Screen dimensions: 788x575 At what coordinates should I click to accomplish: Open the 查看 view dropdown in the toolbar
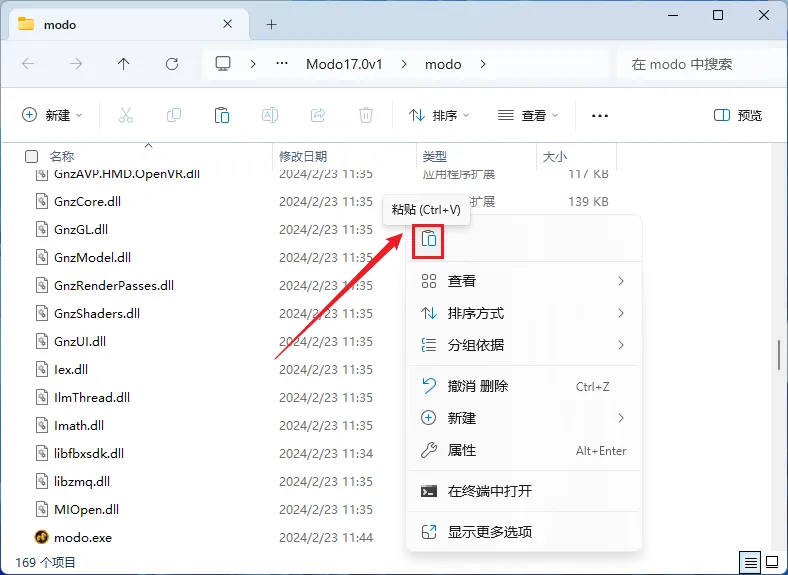click(528, 116)
